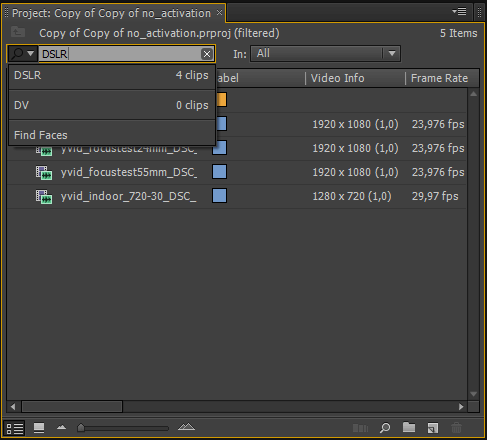The width and height of the screenshot is (487, 440).
Task: Click the zoom out mountain icon
Action: pyautogui.click(x=61, y=427)
